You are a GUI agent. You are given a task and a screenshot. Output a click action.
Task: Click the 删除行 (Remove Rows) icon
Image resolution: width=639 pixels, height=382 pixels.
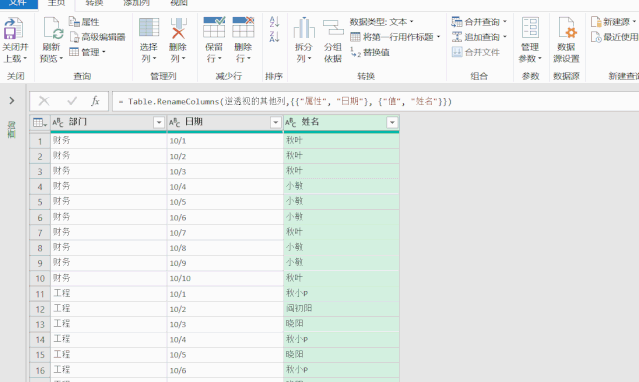(243, 28)
